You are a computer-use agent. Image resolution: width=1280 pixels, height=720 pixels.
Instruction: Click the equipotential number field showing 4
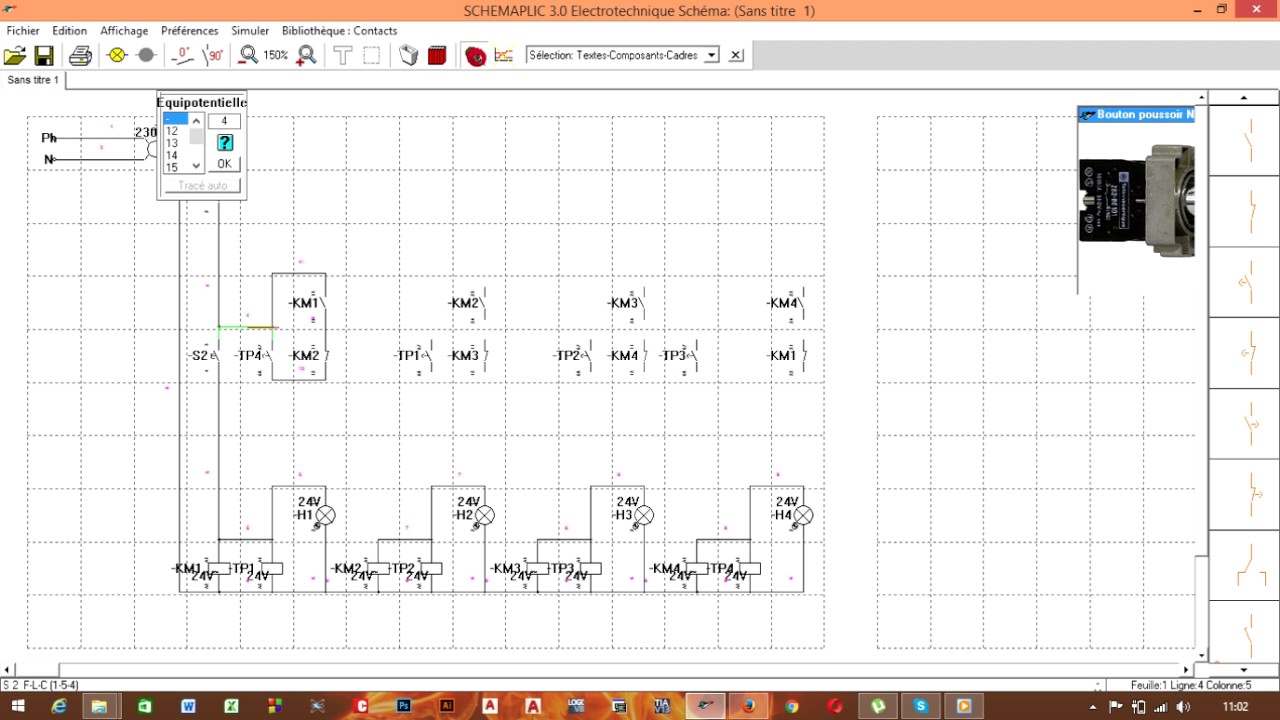coord(224,121)
